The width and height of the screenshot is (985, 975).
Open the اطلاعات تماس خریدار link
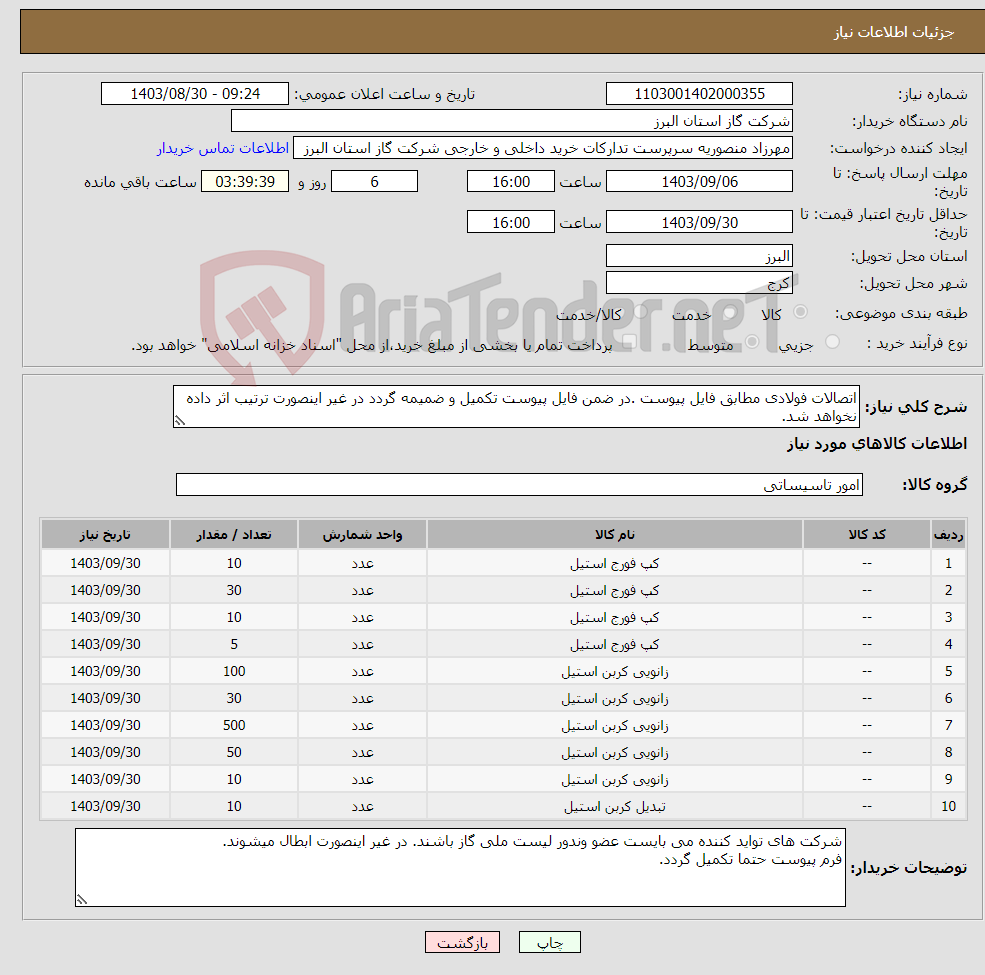point(222,148)
